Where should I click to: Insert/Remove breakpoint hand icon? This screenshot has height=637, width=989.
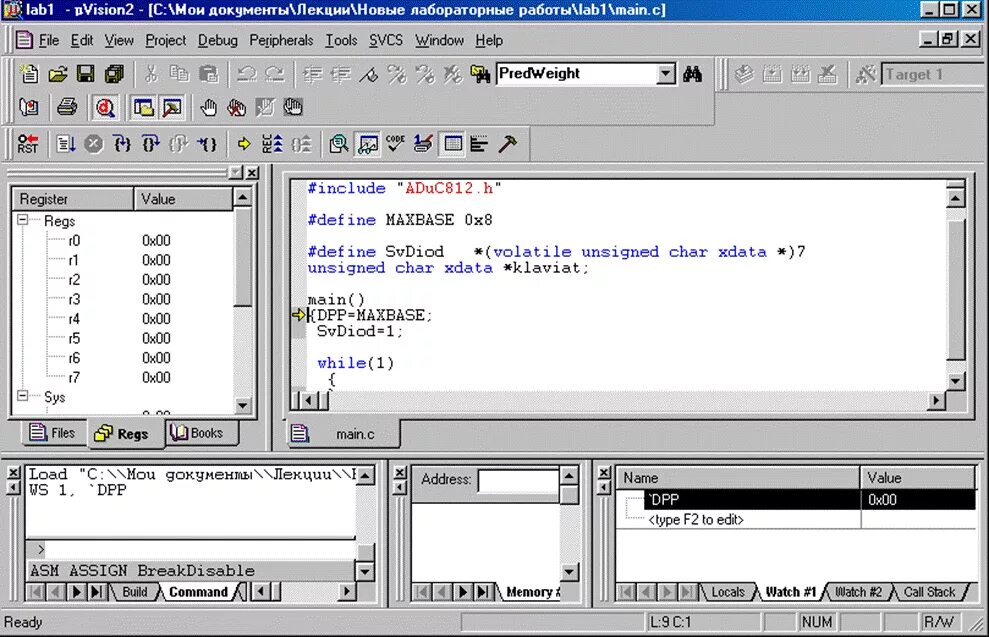click(x=208, y=108)
